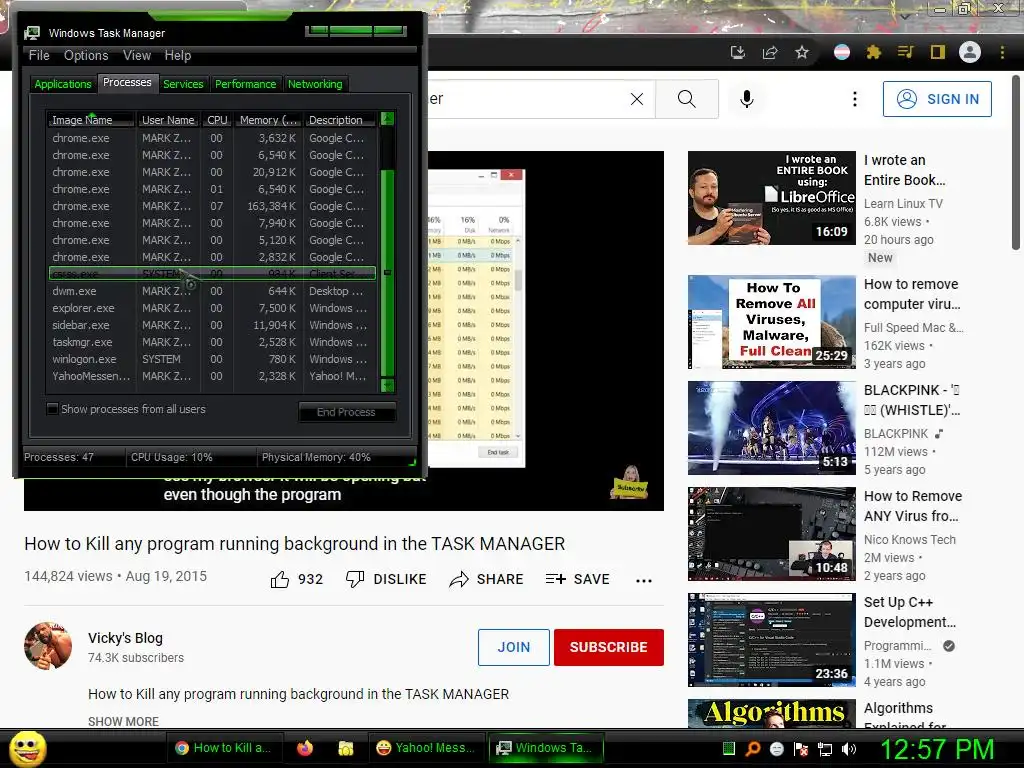Toggle Chrome side panel icon
This screenshot has width=1024, height=768.
click(x=938, y=52)
